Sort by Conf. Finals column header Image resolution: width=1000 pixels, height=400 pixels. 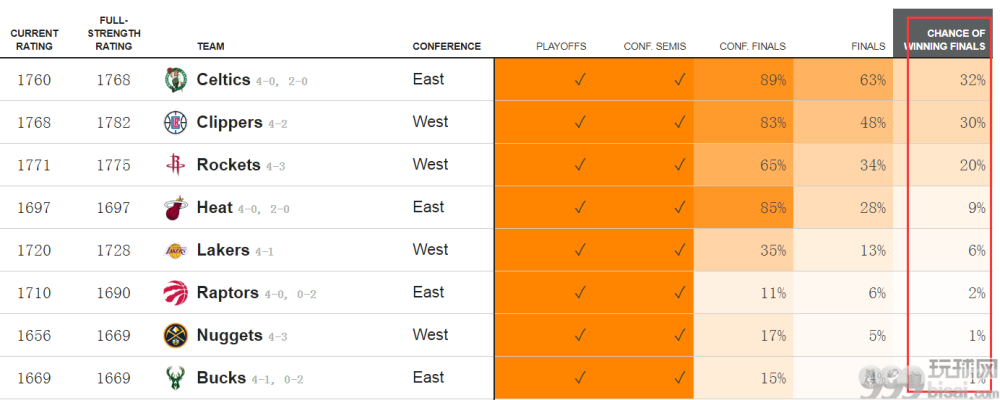tap(753, 46)
